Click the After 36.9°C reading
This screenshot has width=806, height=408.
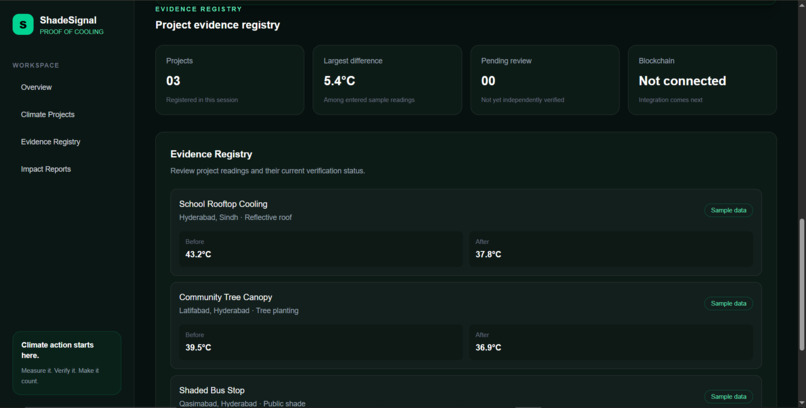point(611,342)
